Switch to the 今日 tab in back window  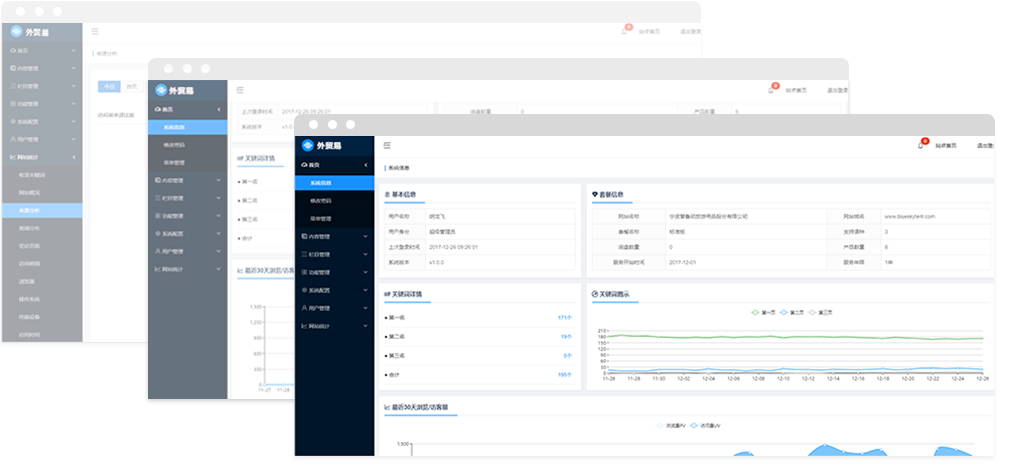point(108,87)
